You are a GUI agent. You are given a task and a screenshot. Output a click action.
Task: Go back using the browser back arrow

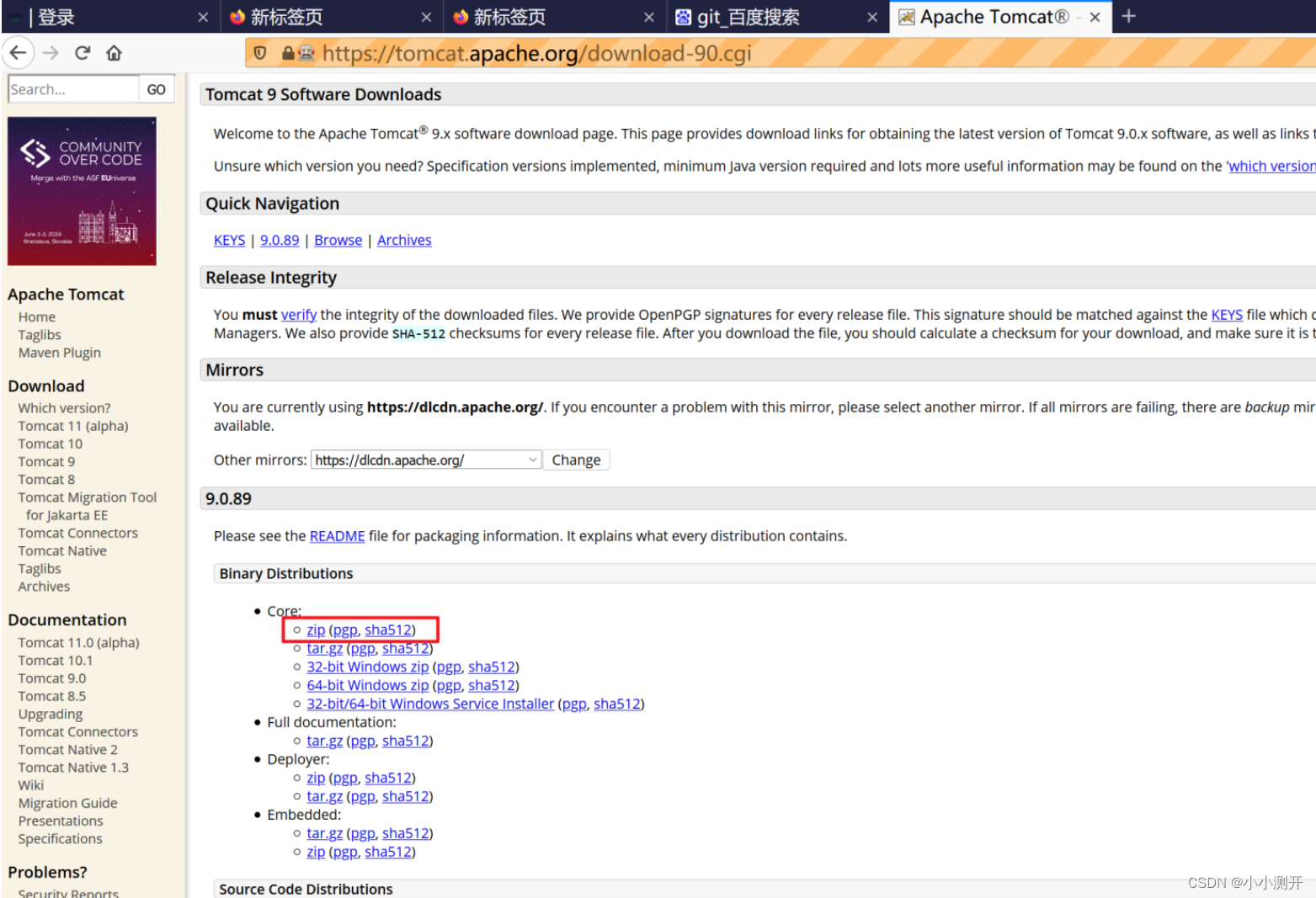tap(18, 53)
